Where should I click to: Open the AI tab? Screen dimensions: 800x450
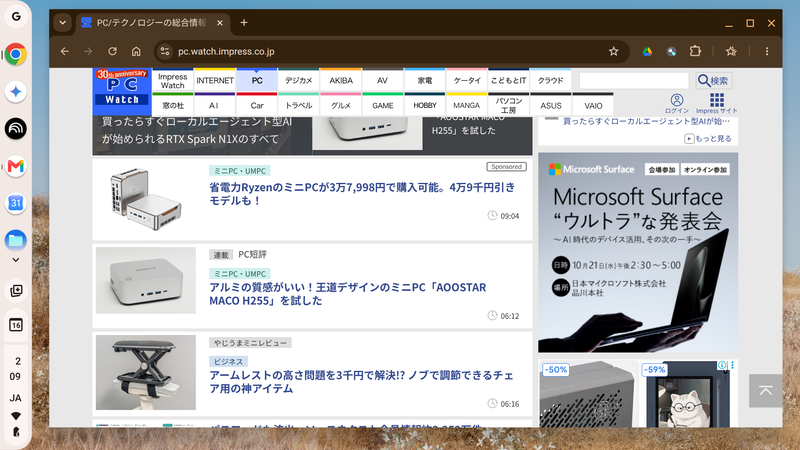(x=215, y=105)
